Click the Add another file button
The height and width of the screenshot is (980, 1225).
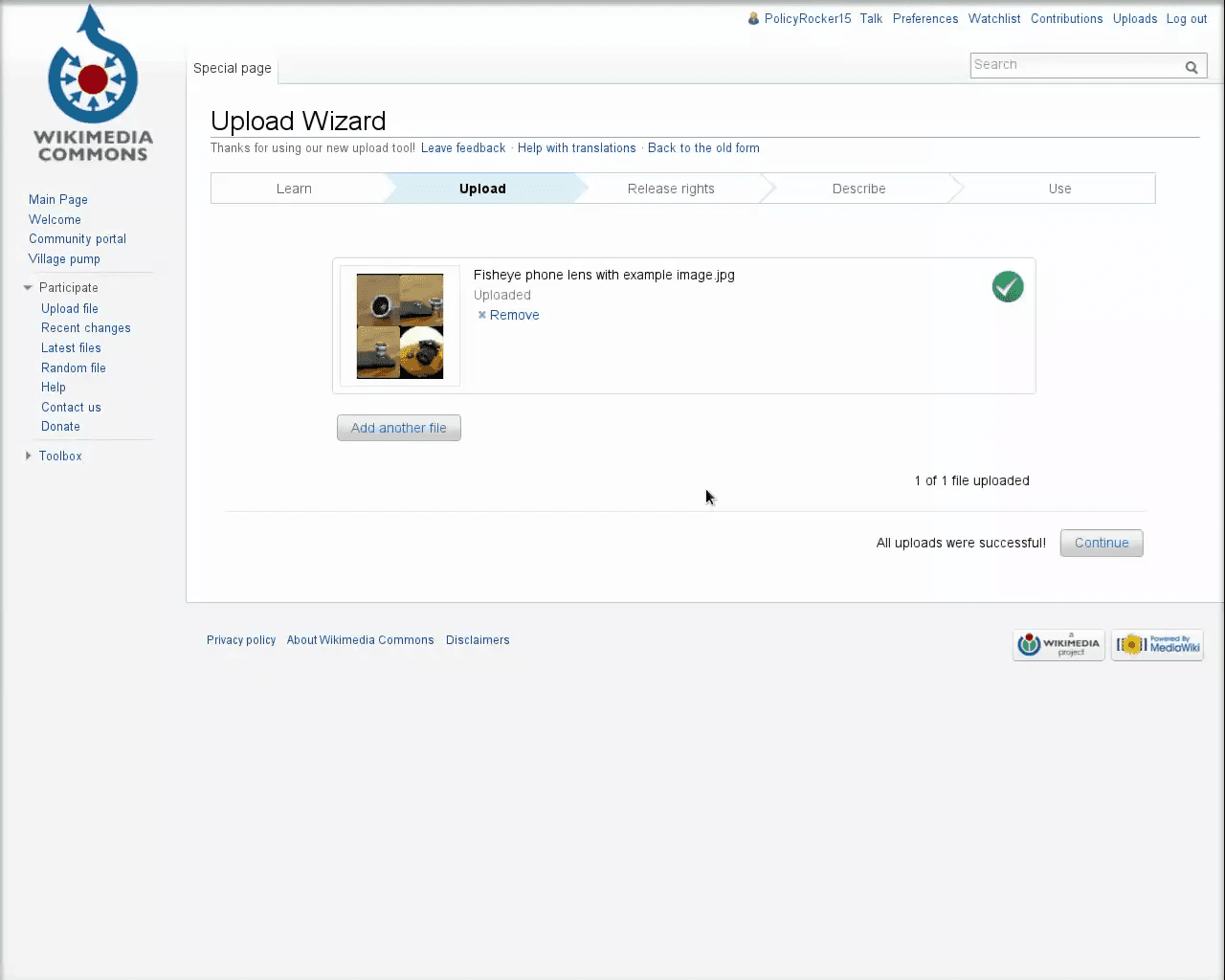click(399, 428)
